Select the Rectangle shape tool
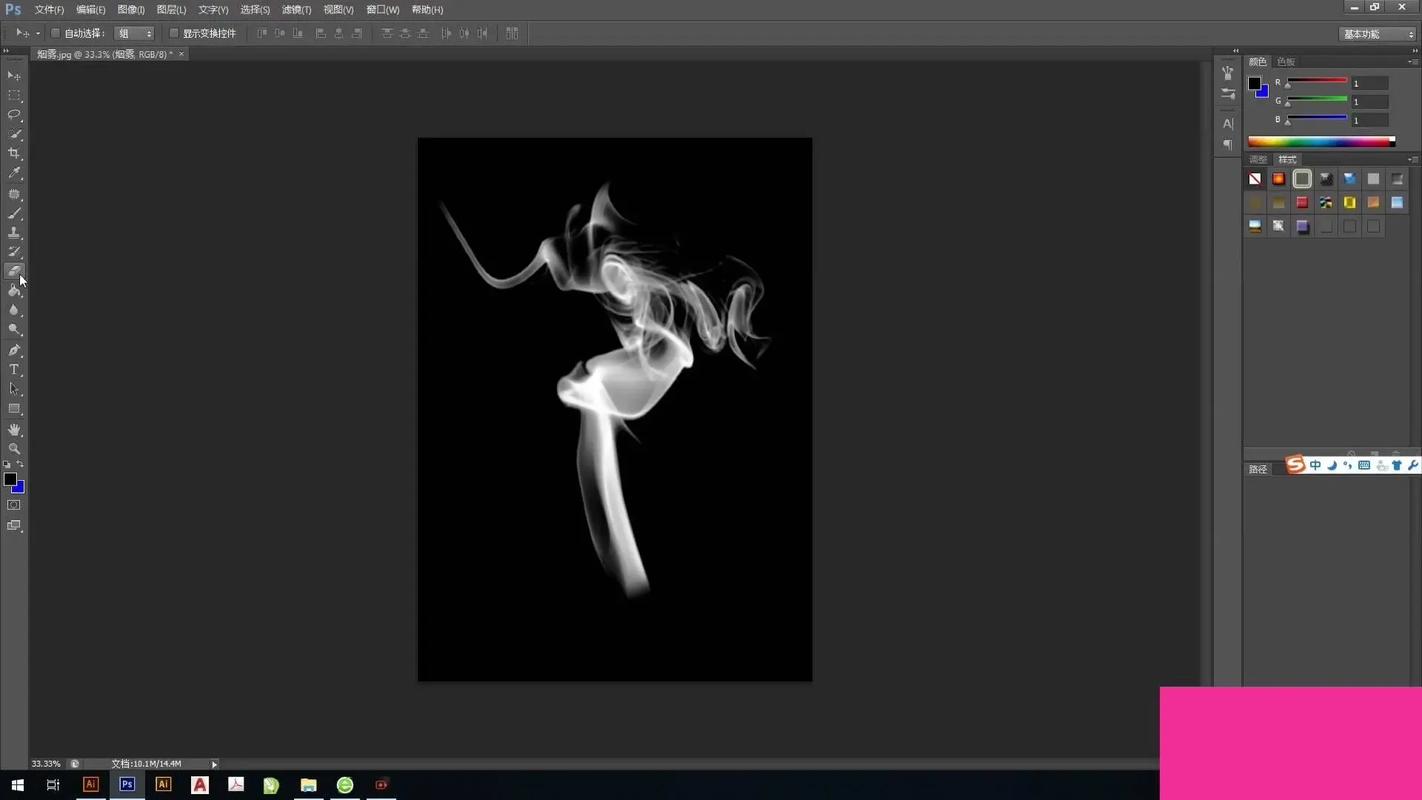1422x800 pixels. pyautogui.click(x=14, y=409)
